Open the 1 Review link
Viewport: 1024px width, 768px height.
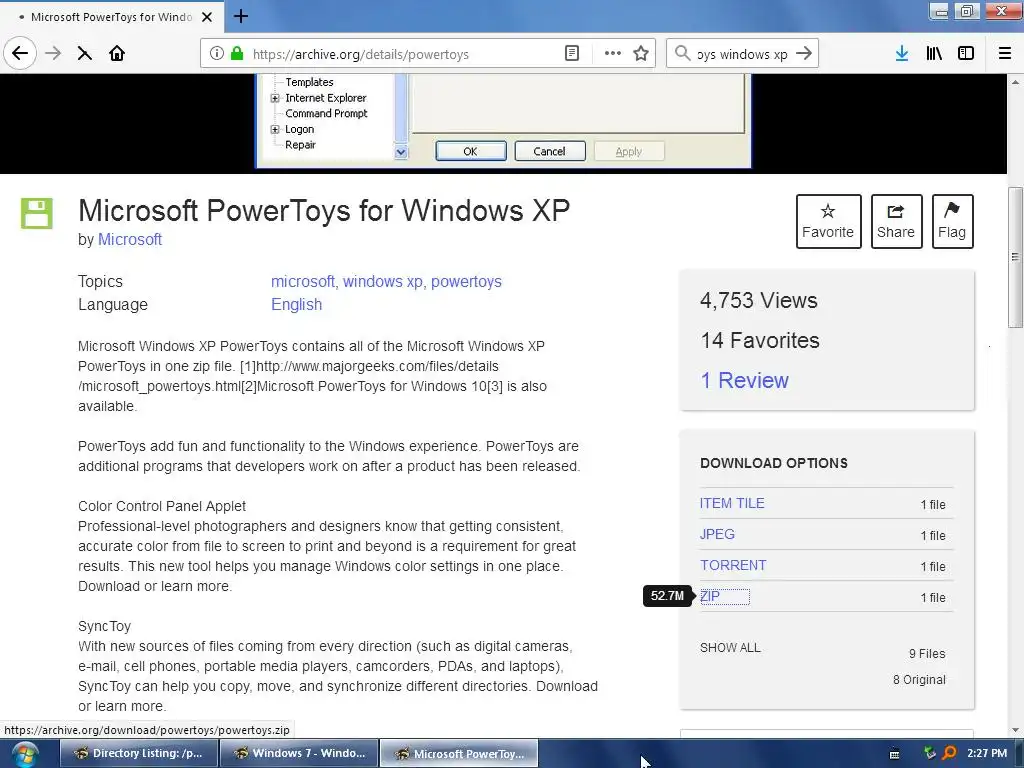[744, 380]
